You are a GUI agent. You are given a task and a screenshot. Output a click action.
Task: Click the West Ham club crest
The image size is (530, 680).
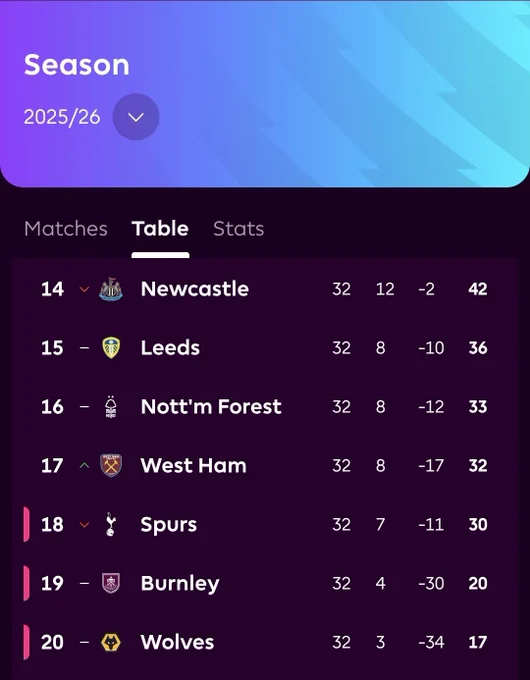pyautogui.click(x=111, y=465)
